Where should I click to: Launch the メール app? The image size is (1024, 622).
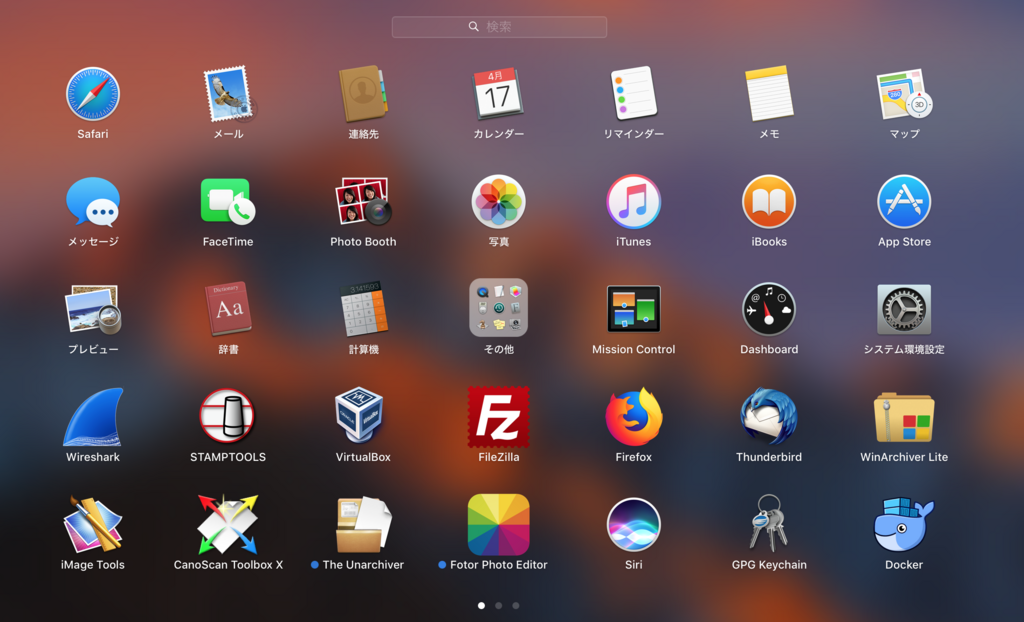[x=228, y=94]
